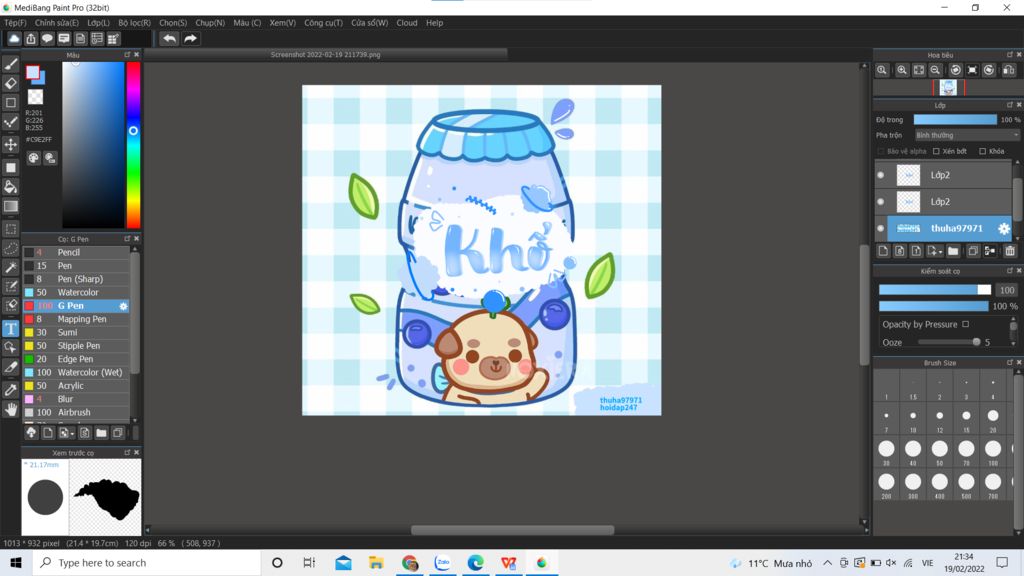
Task: Click the navigator thumbnail preview
Action: tap(948, 88)
